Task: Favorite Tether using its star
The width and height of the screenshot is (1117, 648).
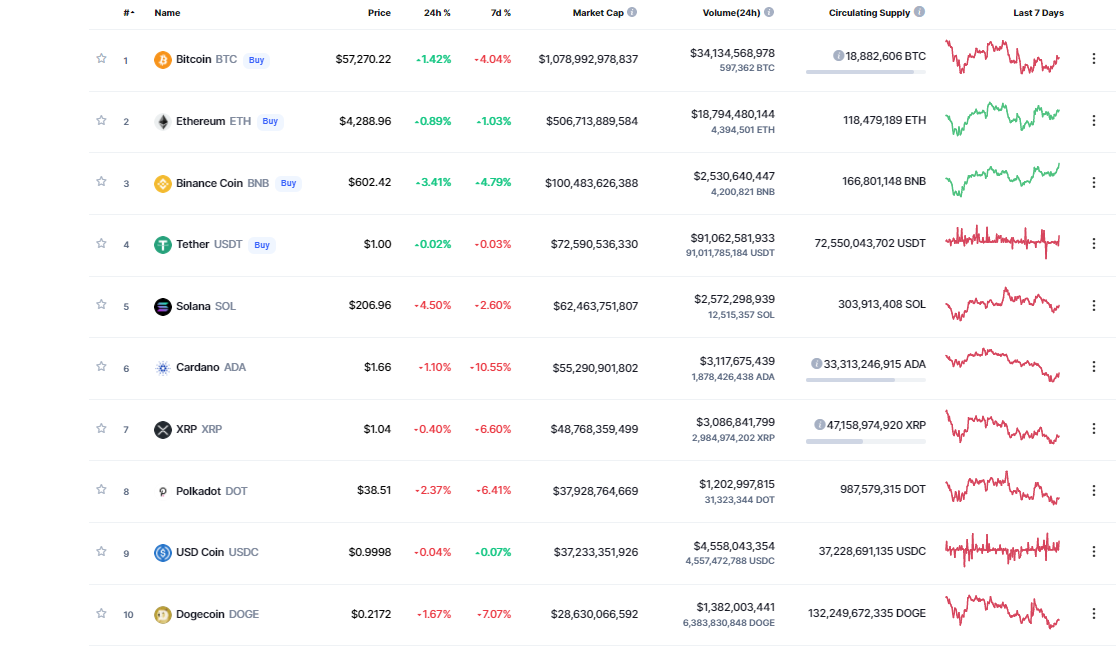Action: click(x=101, y=244)
